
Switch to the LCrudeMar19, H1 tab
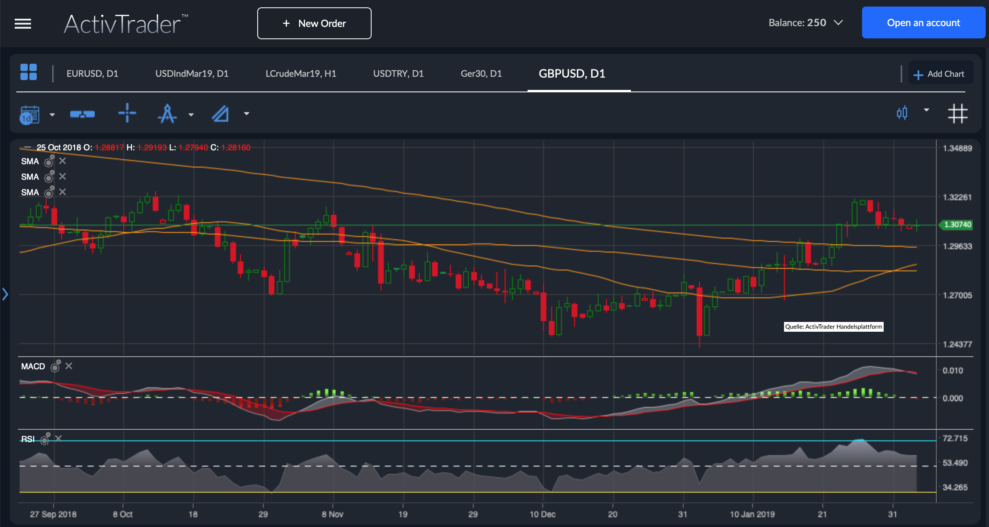[301, 73]
